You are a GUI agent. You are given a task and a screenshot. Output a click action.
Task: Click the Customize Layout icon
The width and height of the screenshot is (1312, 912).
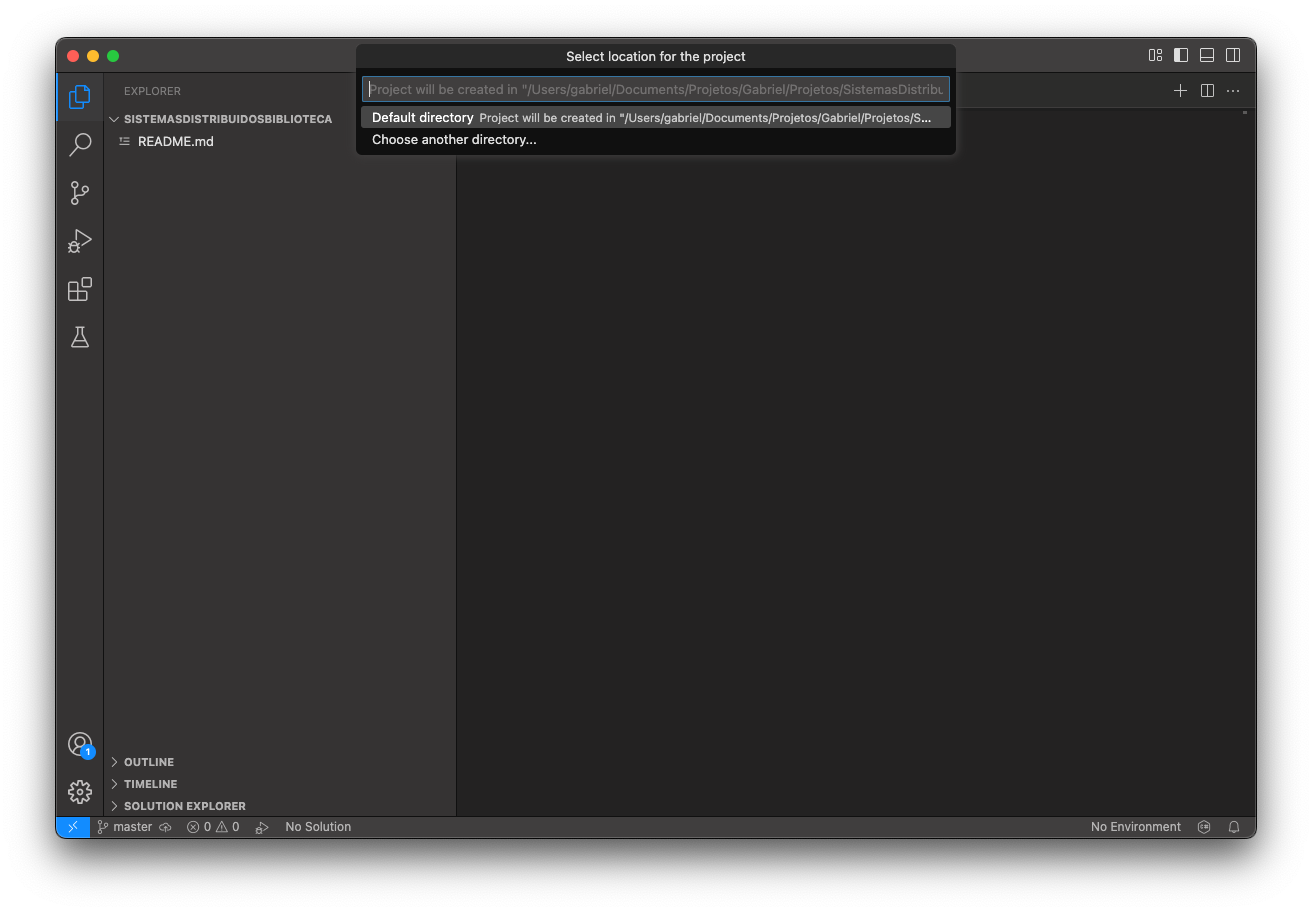(x=1155, y=56)
